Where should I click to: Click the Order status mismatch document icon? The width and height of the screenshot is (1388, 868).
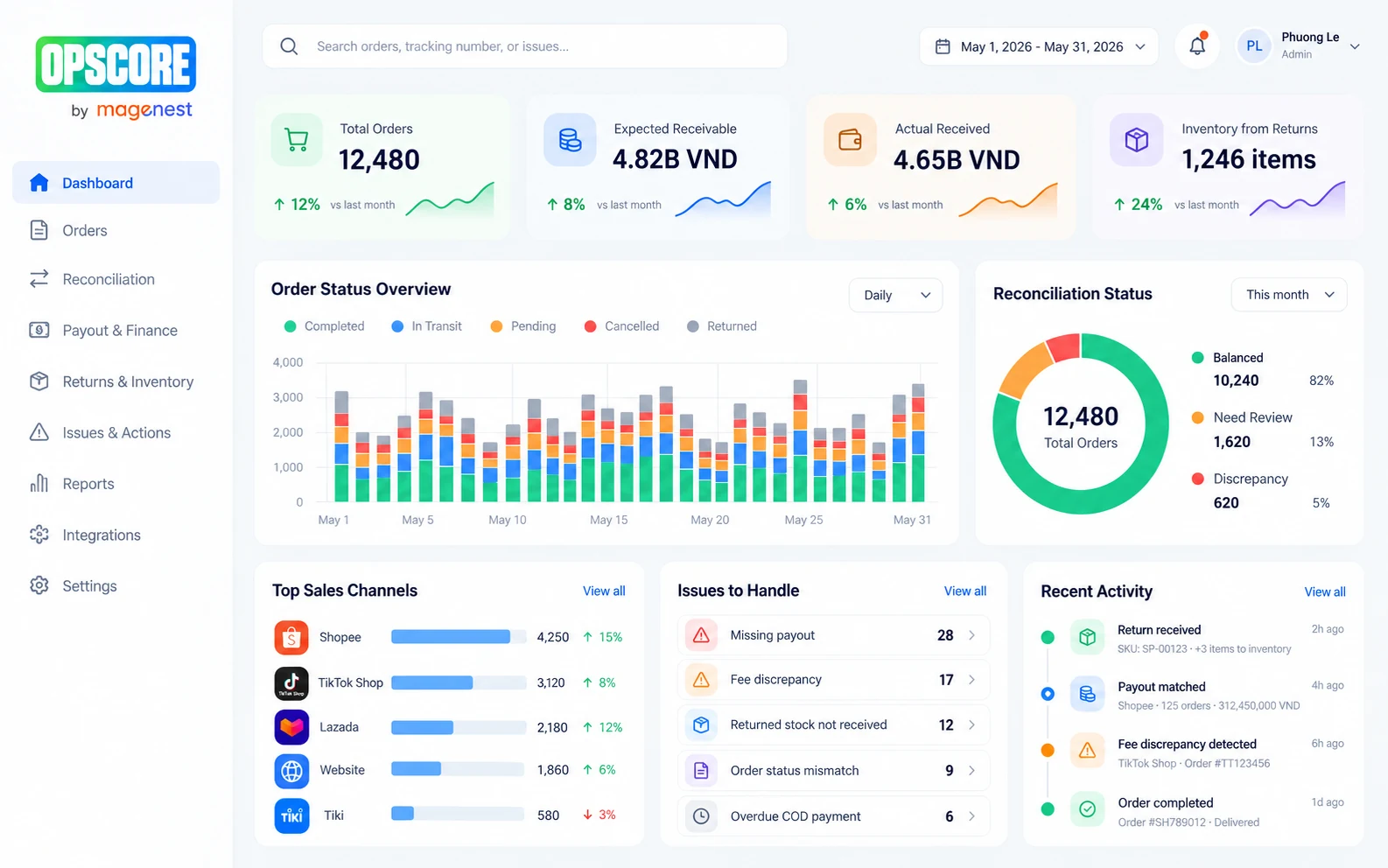tap(701, 771)
